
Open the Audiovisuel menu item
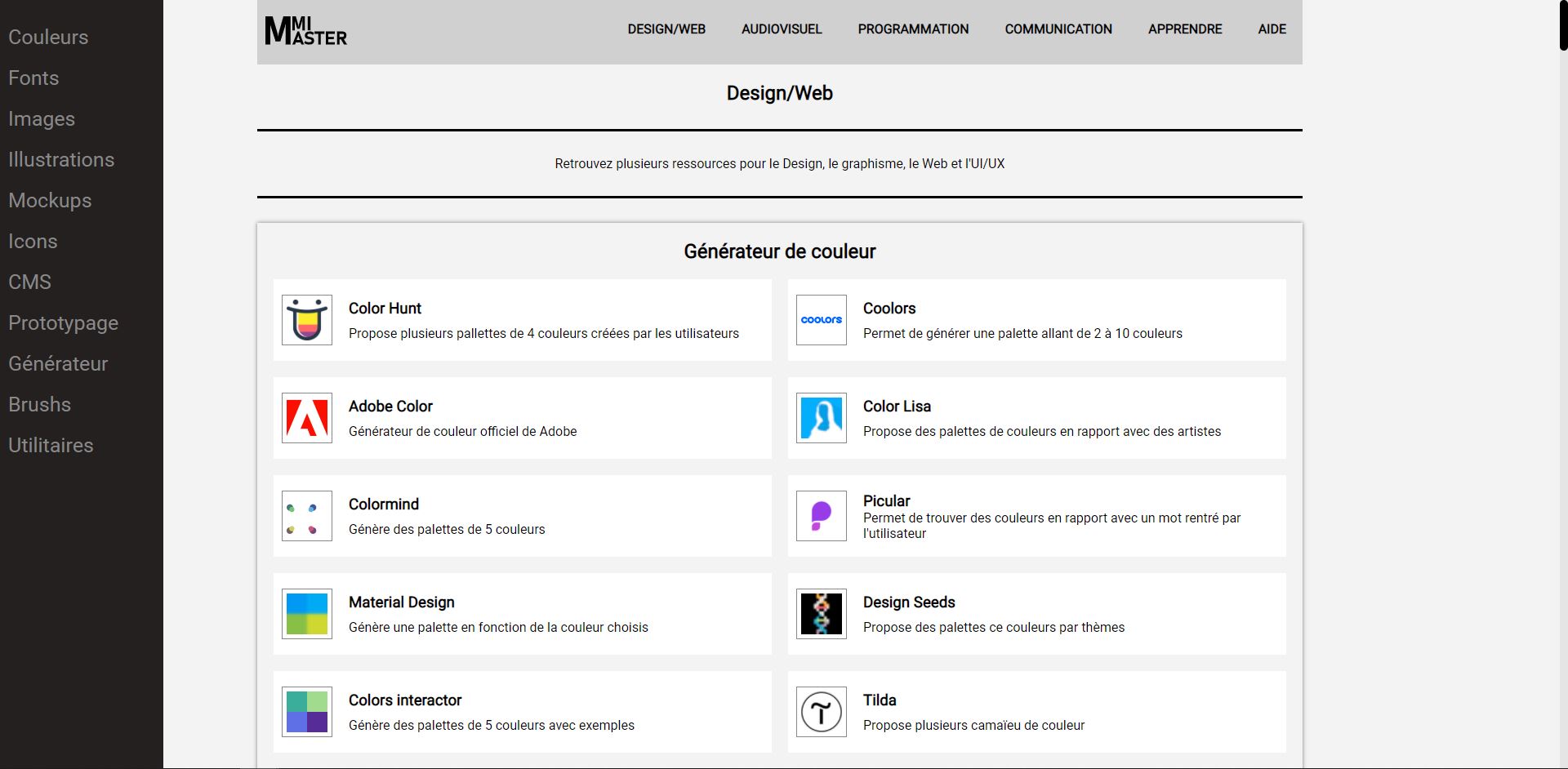point(782,29)
